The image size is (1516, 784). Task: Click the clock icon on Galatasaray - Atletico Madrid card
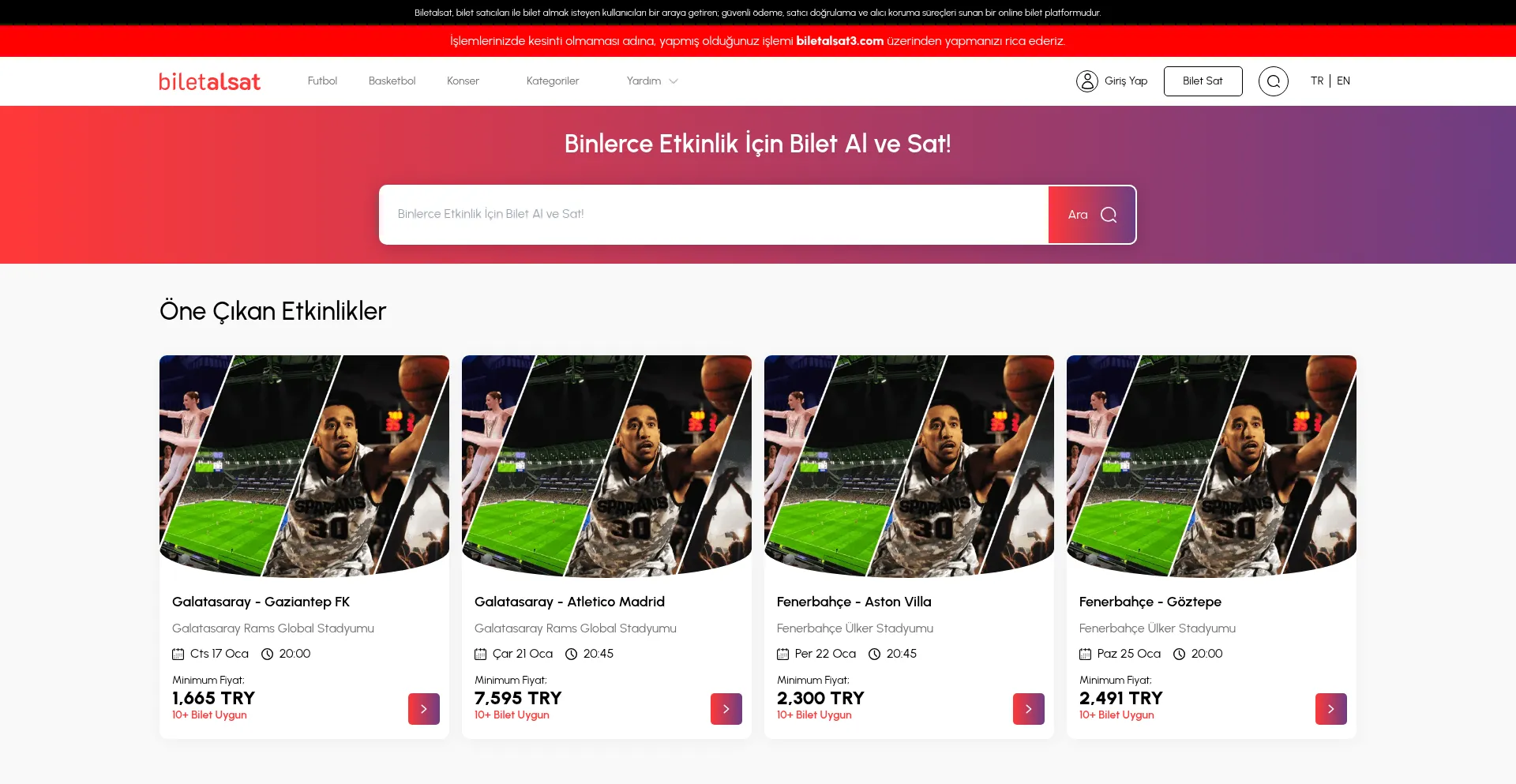(570, 654)
